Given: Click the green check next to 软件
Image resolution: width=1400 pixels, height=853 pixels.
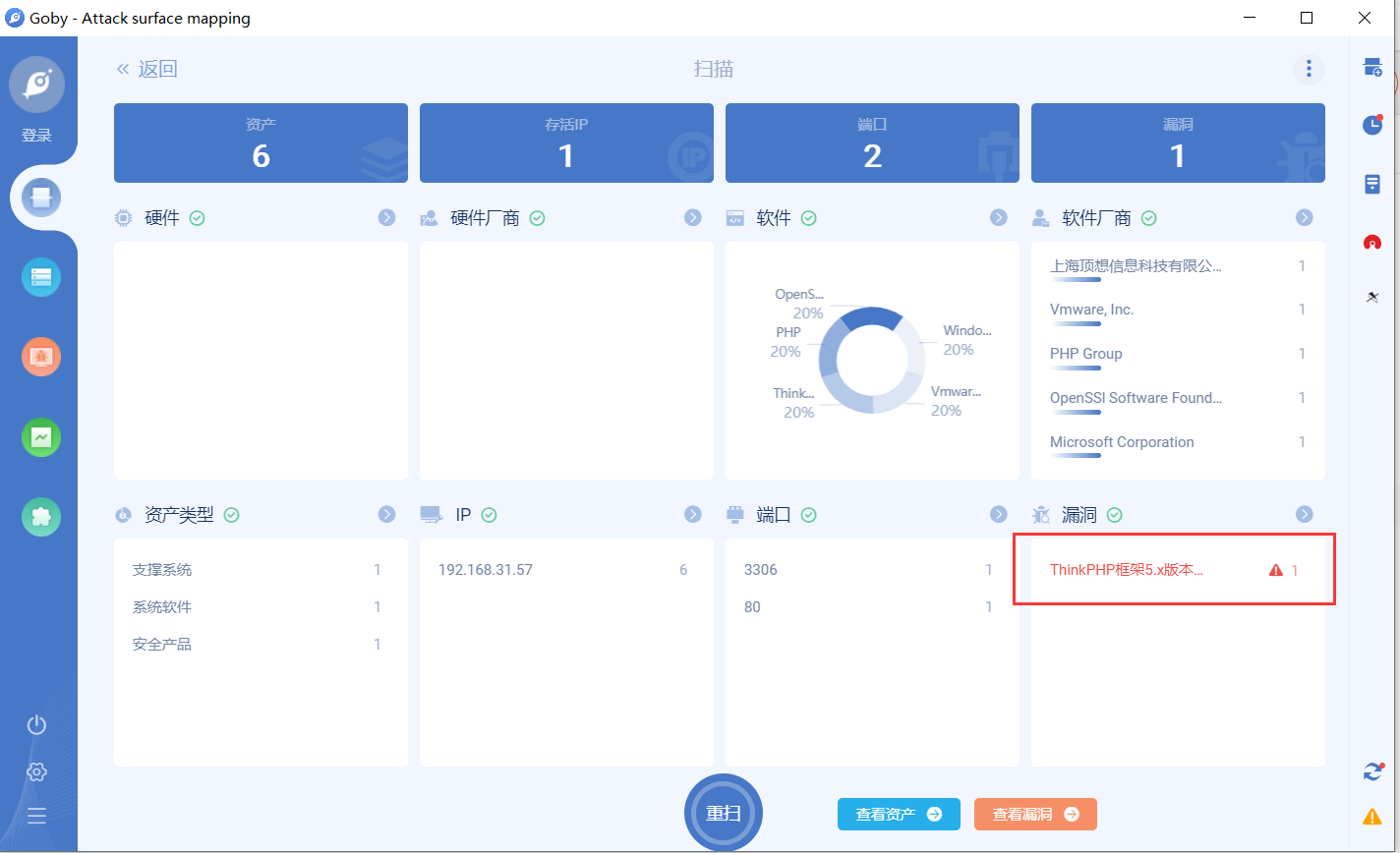Looking at the screenshot, I should 808,218.
